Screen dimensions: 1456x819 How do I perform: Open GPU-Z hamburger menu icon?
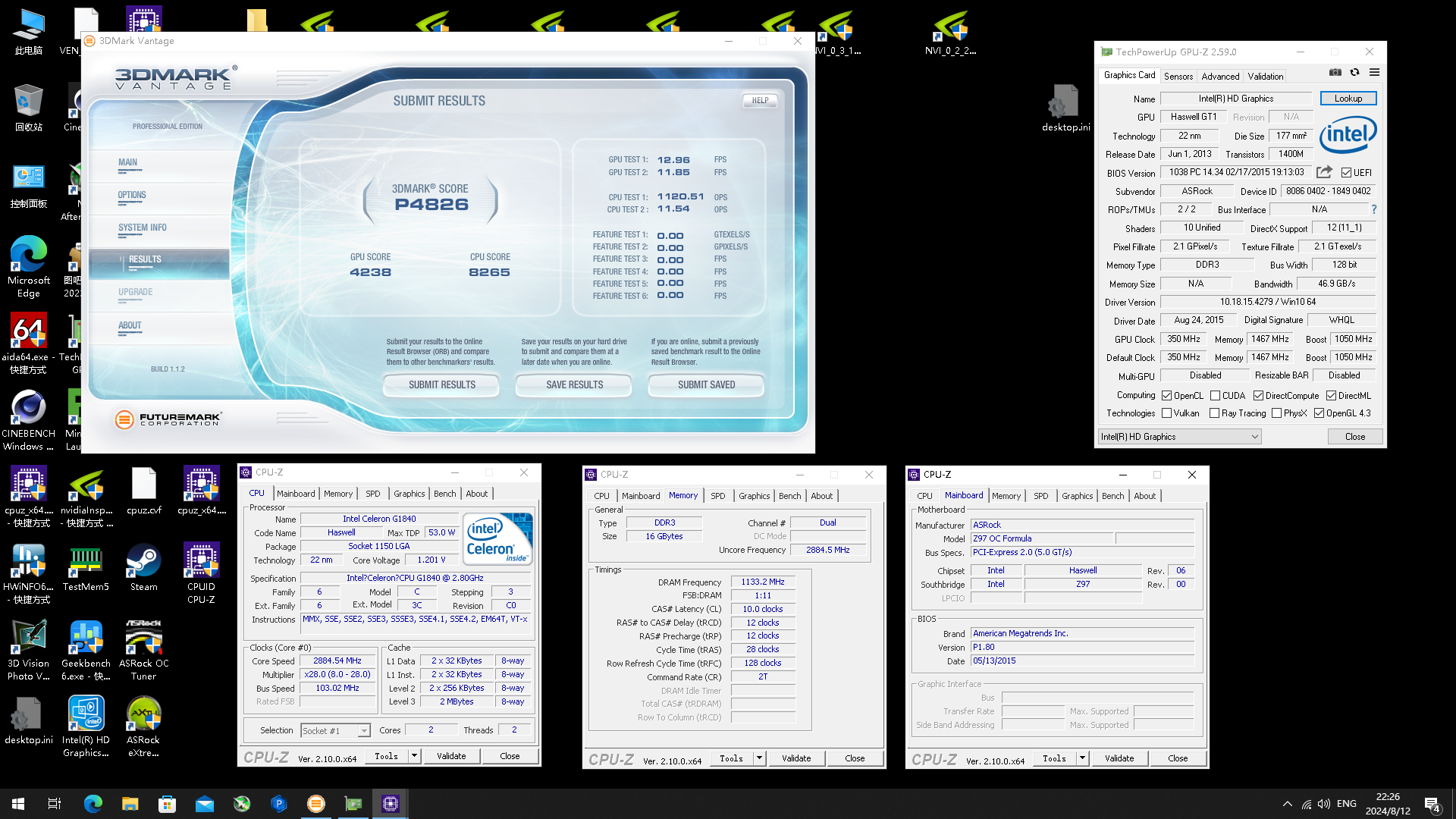coord(1374,73)
